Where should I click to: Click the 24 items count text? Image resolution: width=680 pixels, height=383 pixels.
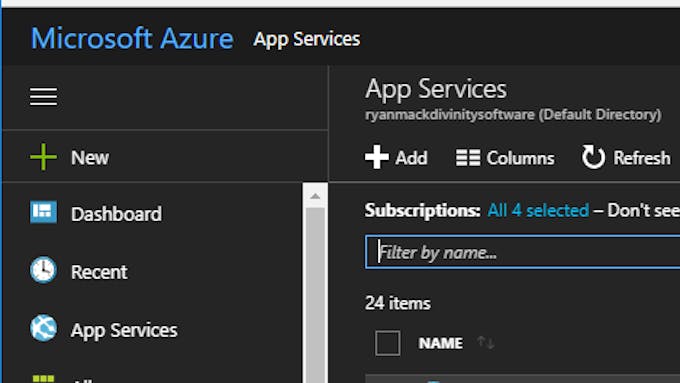pyautogui.click(x=398, y=303)
